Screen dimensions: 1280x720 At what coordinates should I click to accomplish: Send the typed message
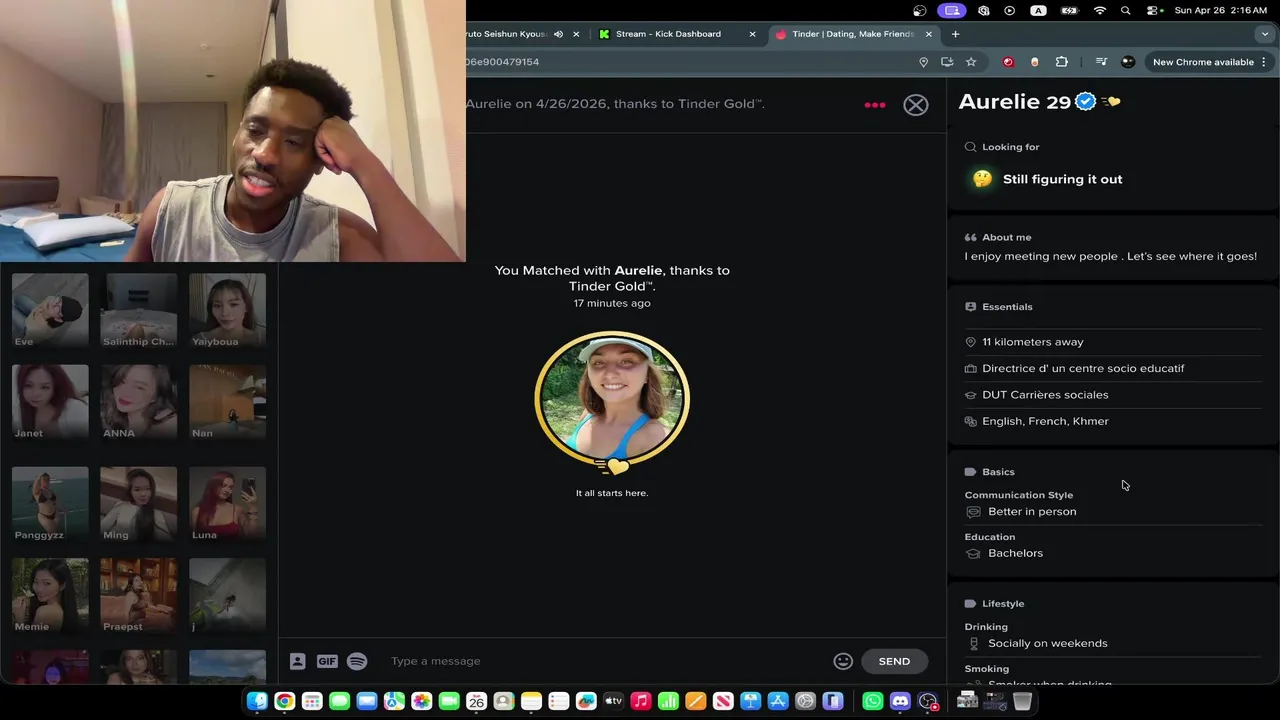[x=894, y=661]
